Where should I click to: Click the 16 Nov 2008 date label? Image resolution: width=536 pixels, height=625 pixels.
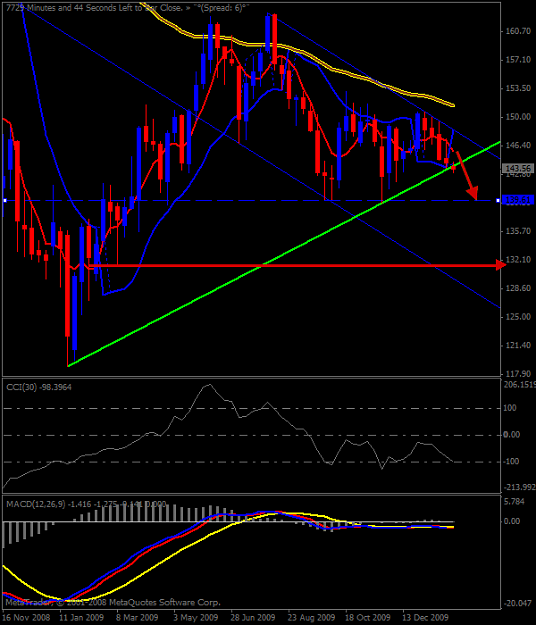26,618
